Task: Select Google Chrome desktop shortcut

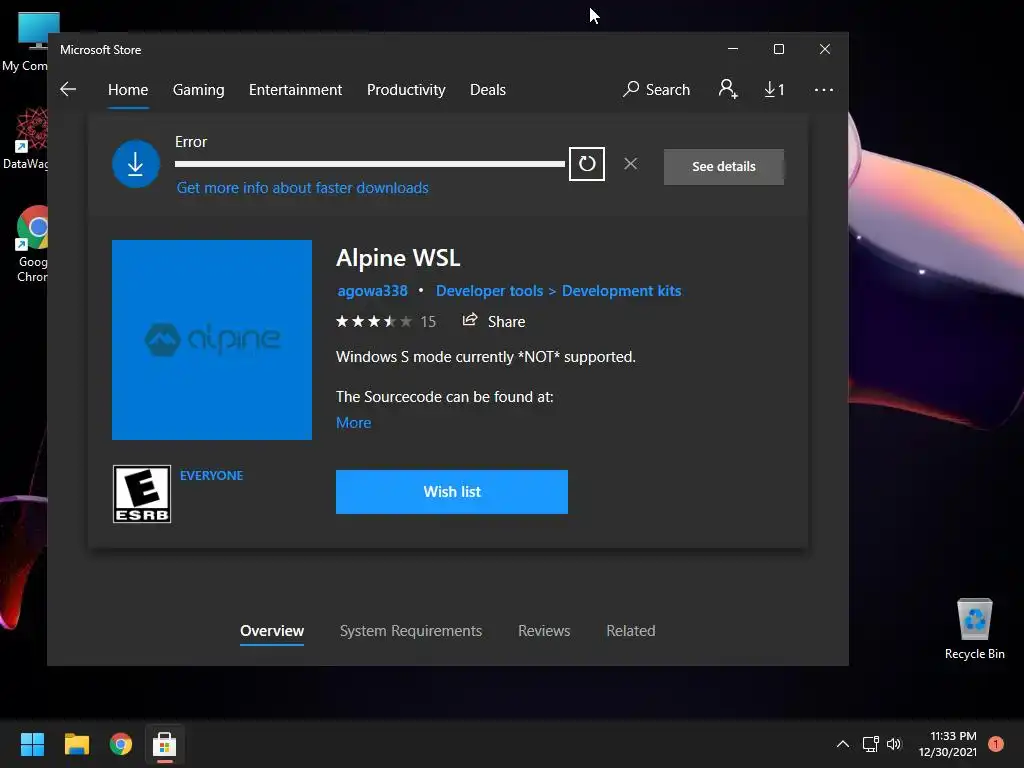Action: click(33, 243)
